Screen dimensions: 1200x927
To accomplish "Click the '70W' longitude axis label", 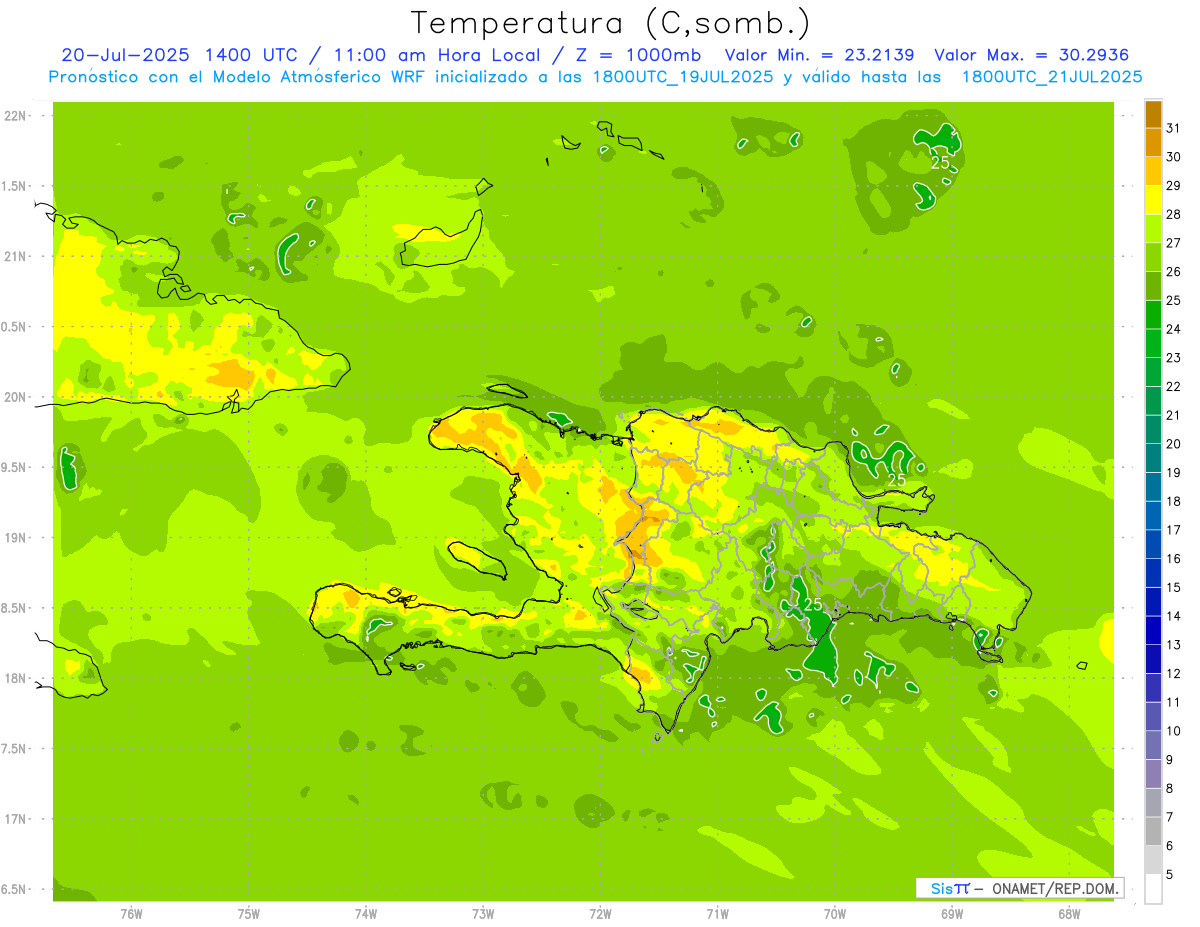I will pyautogui.click(x=835, y=913).
